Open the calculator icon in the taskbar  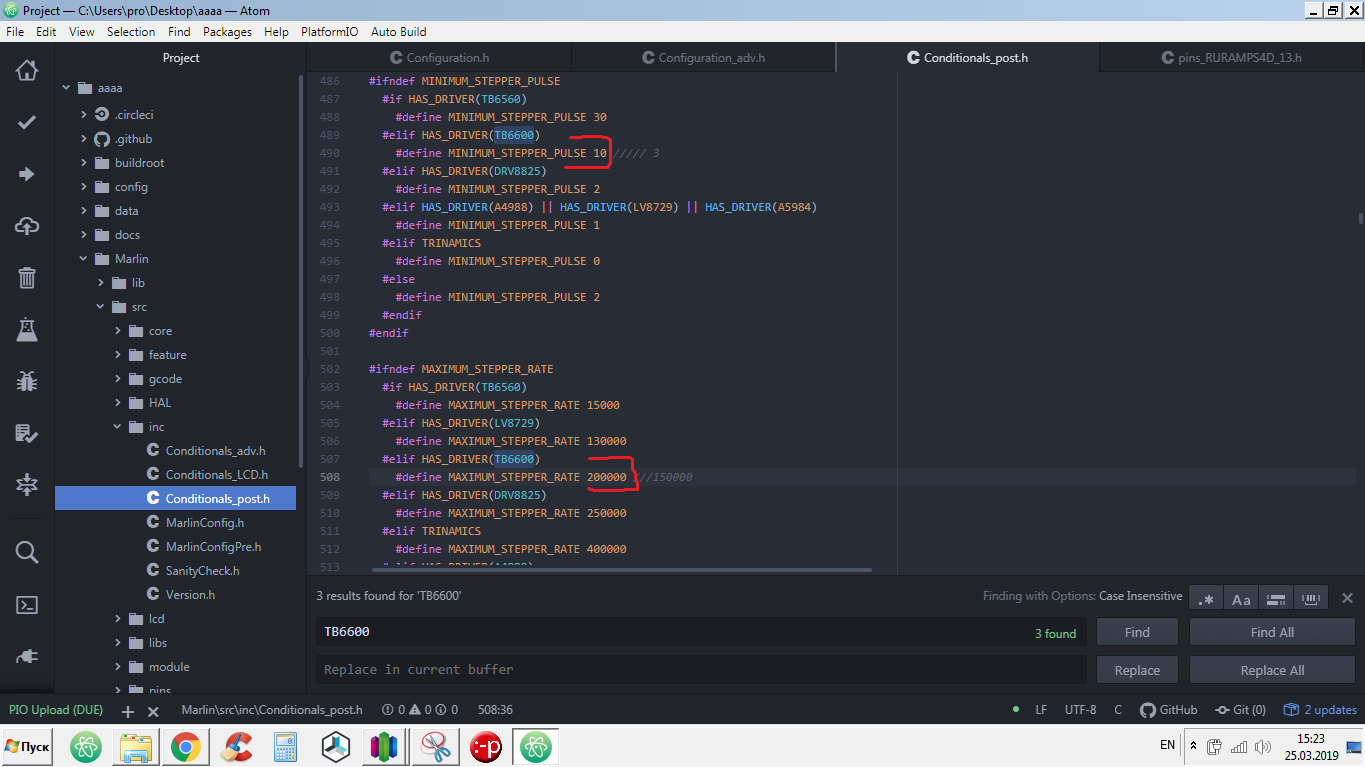286,746
